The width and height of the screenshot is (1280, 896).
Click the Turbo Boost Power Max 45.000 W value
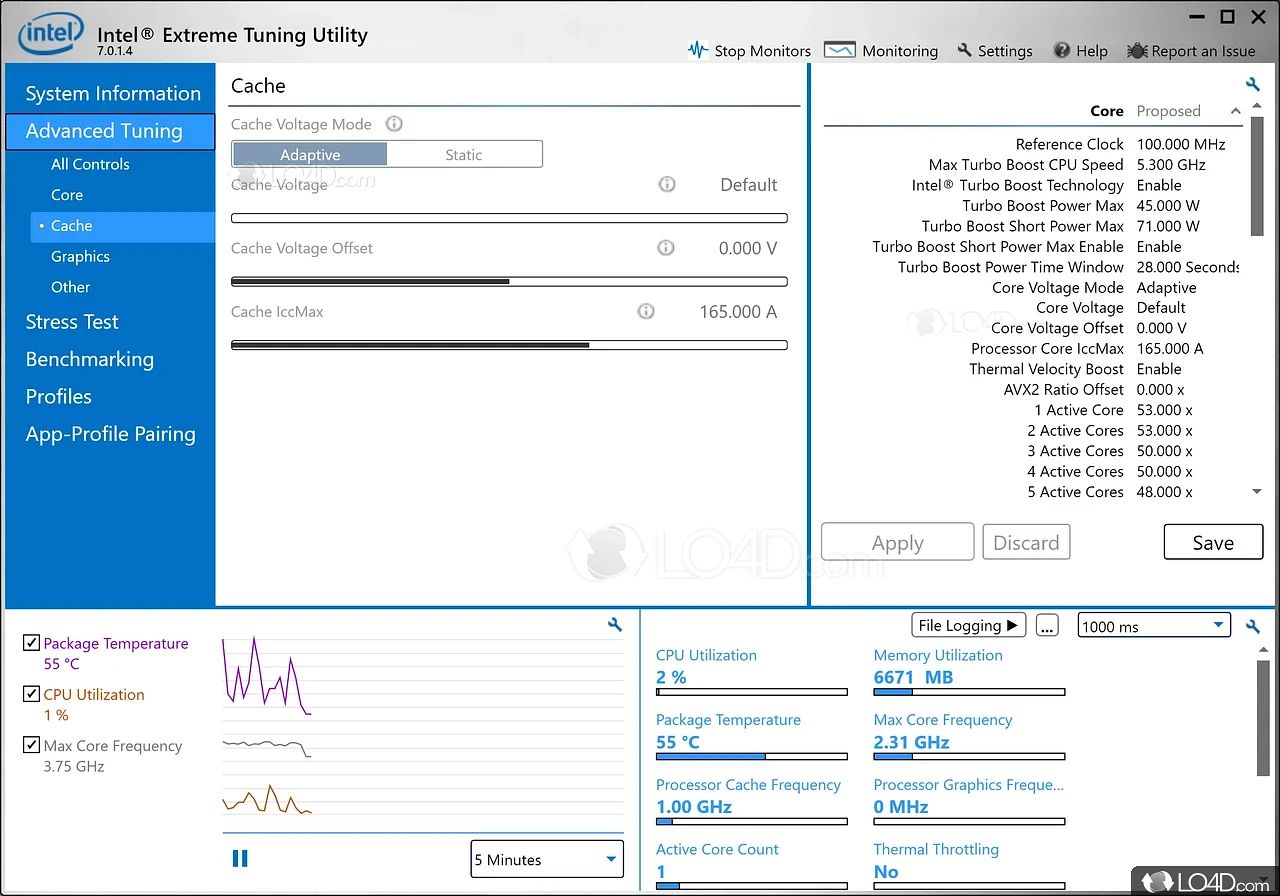[1168, 206]
